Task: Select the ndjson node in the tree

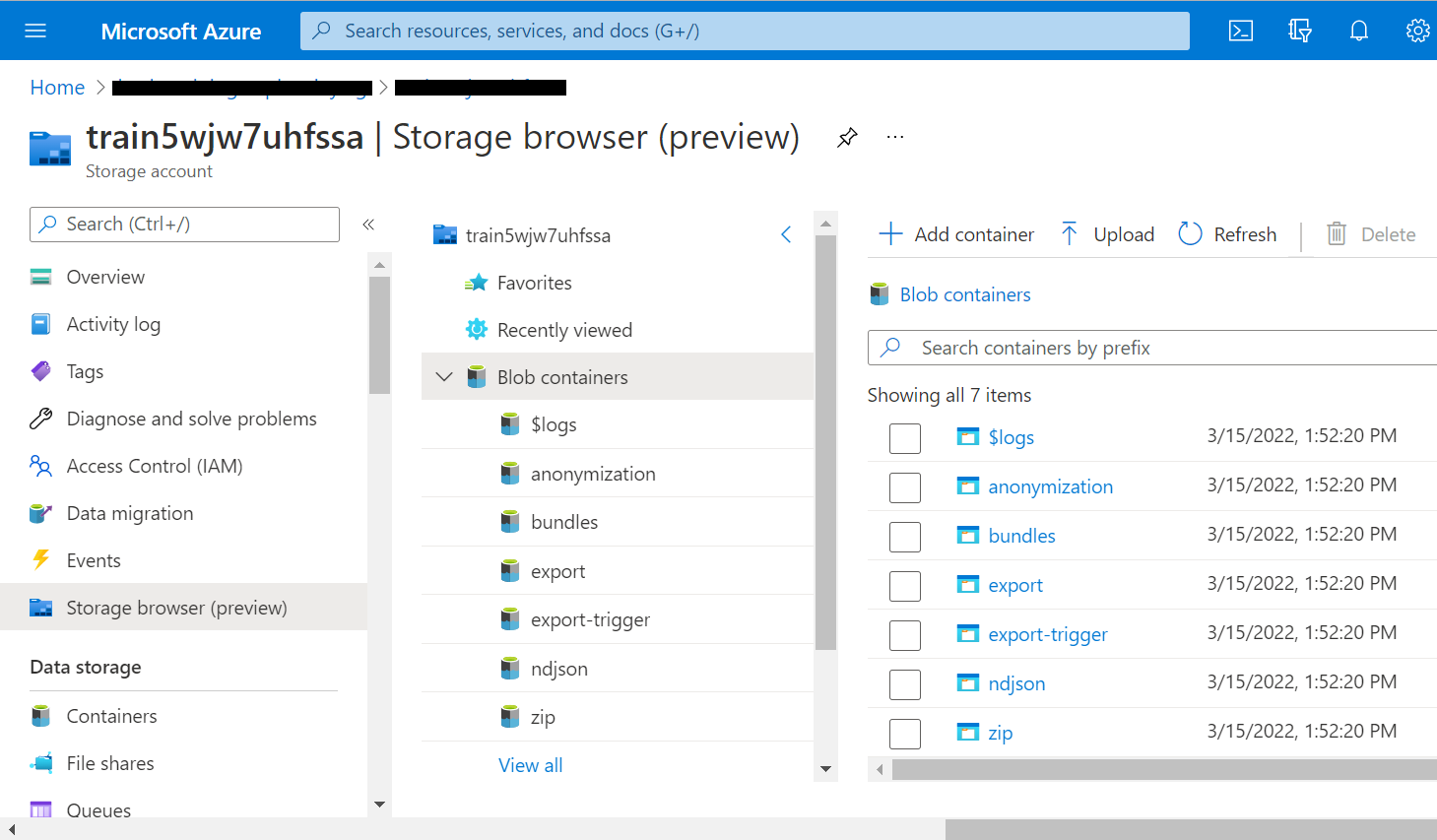Action: point(618,669)
